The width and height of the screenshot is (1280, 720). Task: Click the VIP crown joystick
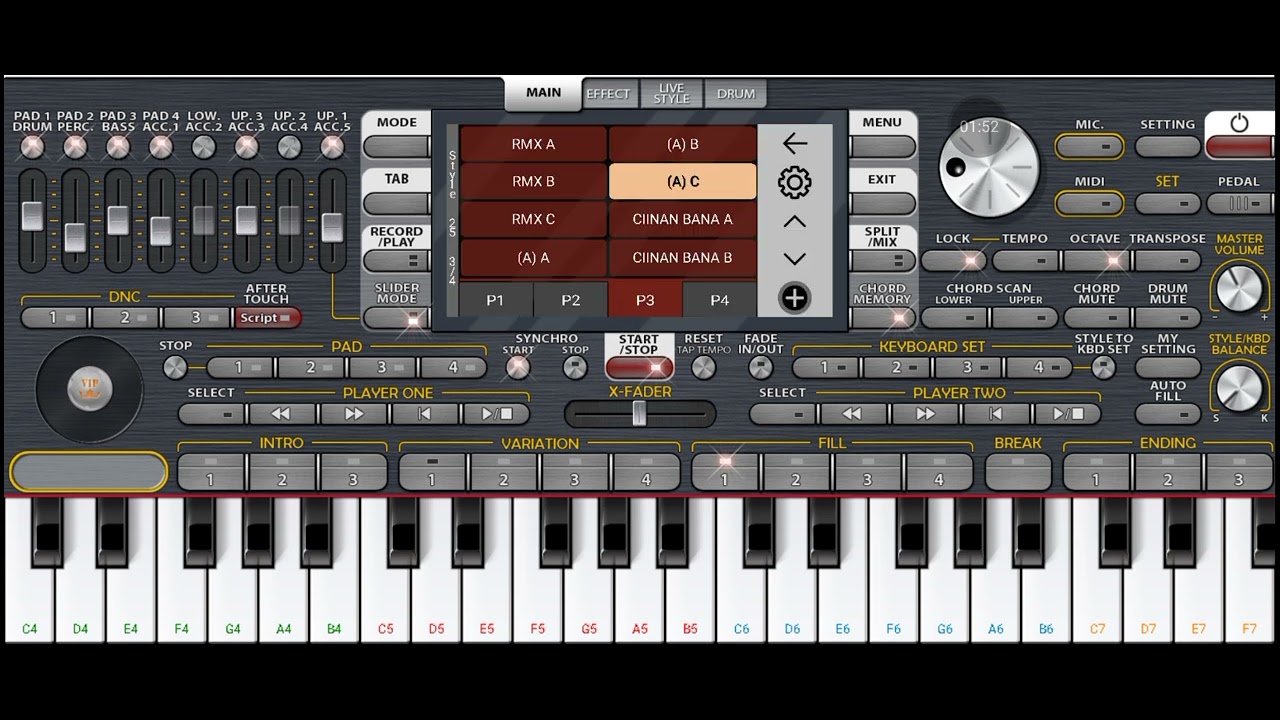pos(89,388)
